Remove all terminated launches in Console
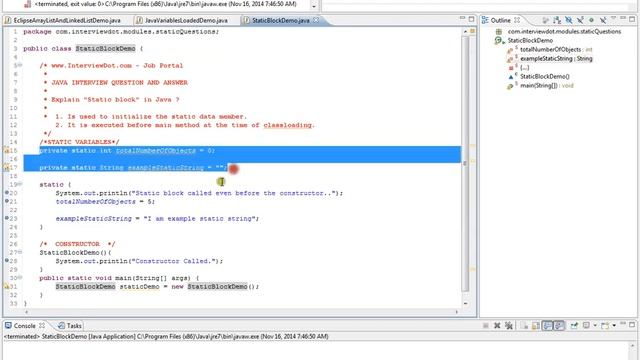The height and width of the screenshot is (360, 640). pyautogui.click(x=509, y=325)
